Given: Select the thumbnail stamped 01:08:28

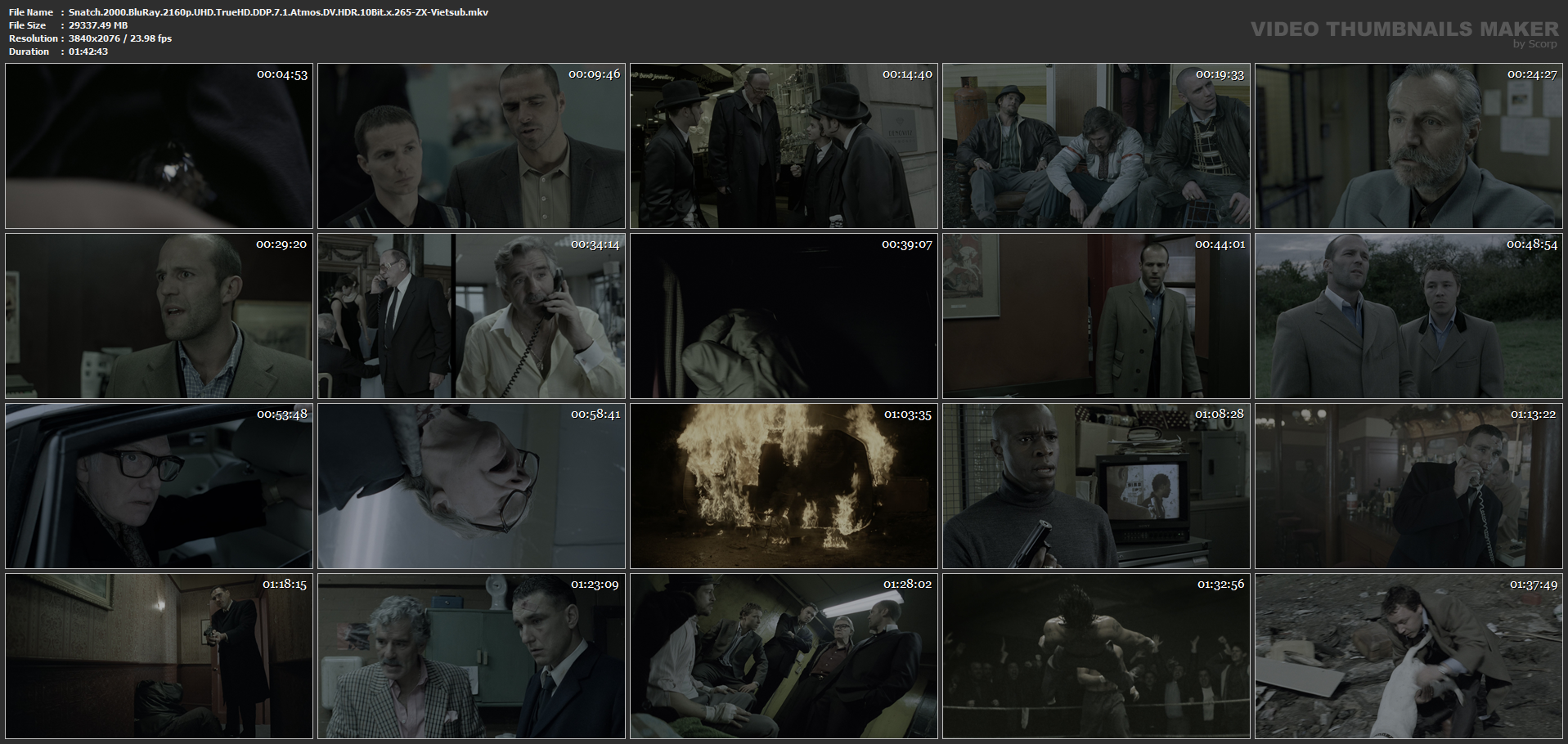Looking at the screenshot, I should click(1096, 486).
